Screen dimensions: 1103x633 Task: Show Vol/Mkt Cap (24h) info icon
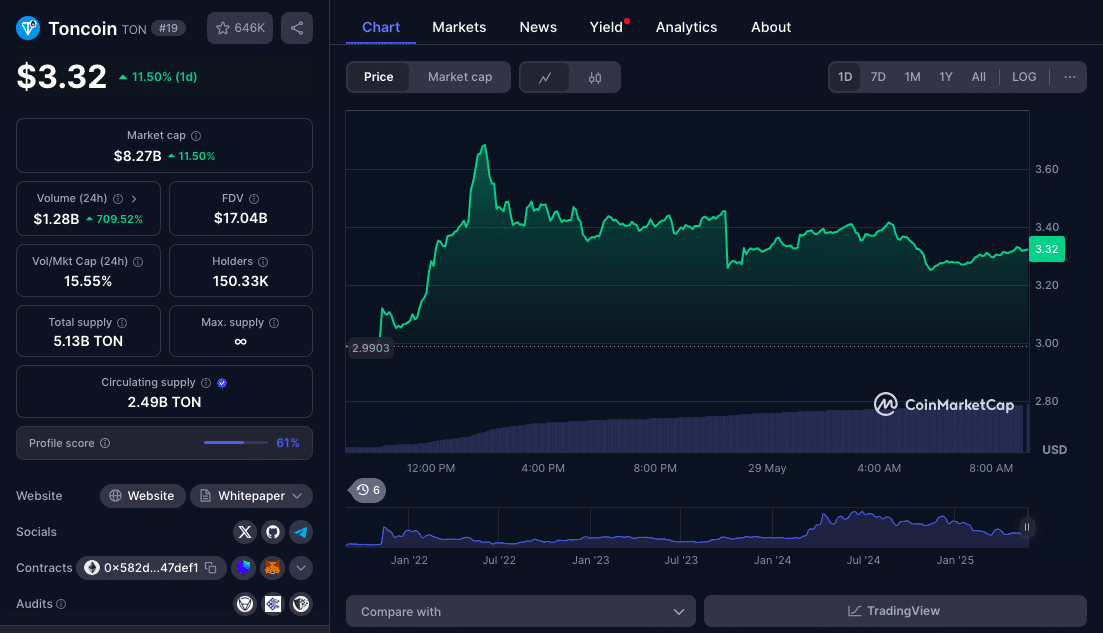(x=138, y=262)
